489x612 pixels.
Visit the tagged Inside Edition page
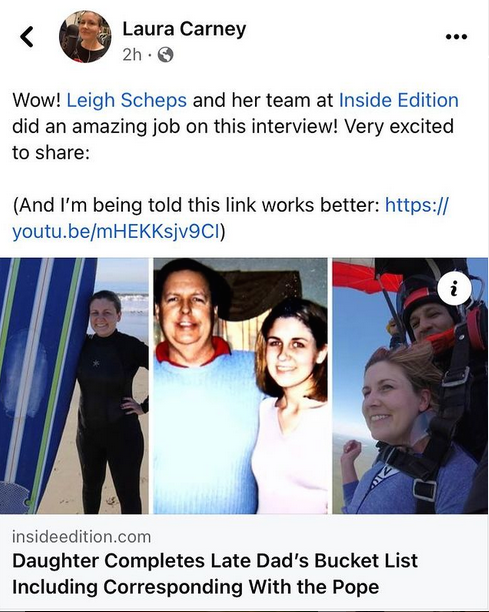pyautogui.click(x=398, y=100)
